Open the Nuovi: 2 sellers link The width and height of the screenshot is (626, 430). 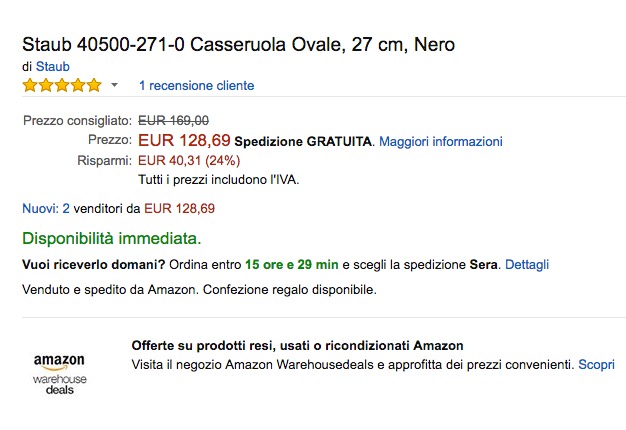pyautogui.click(x=46, y=209)
